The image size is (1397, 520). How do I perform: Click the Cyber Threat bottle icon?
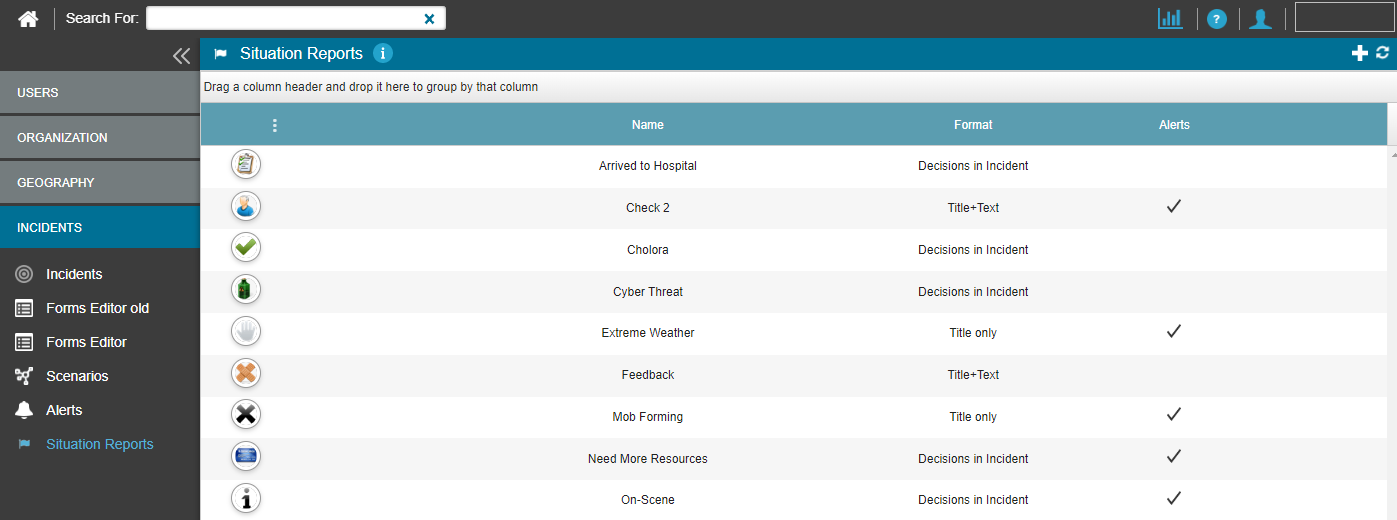tap(246, 291)
